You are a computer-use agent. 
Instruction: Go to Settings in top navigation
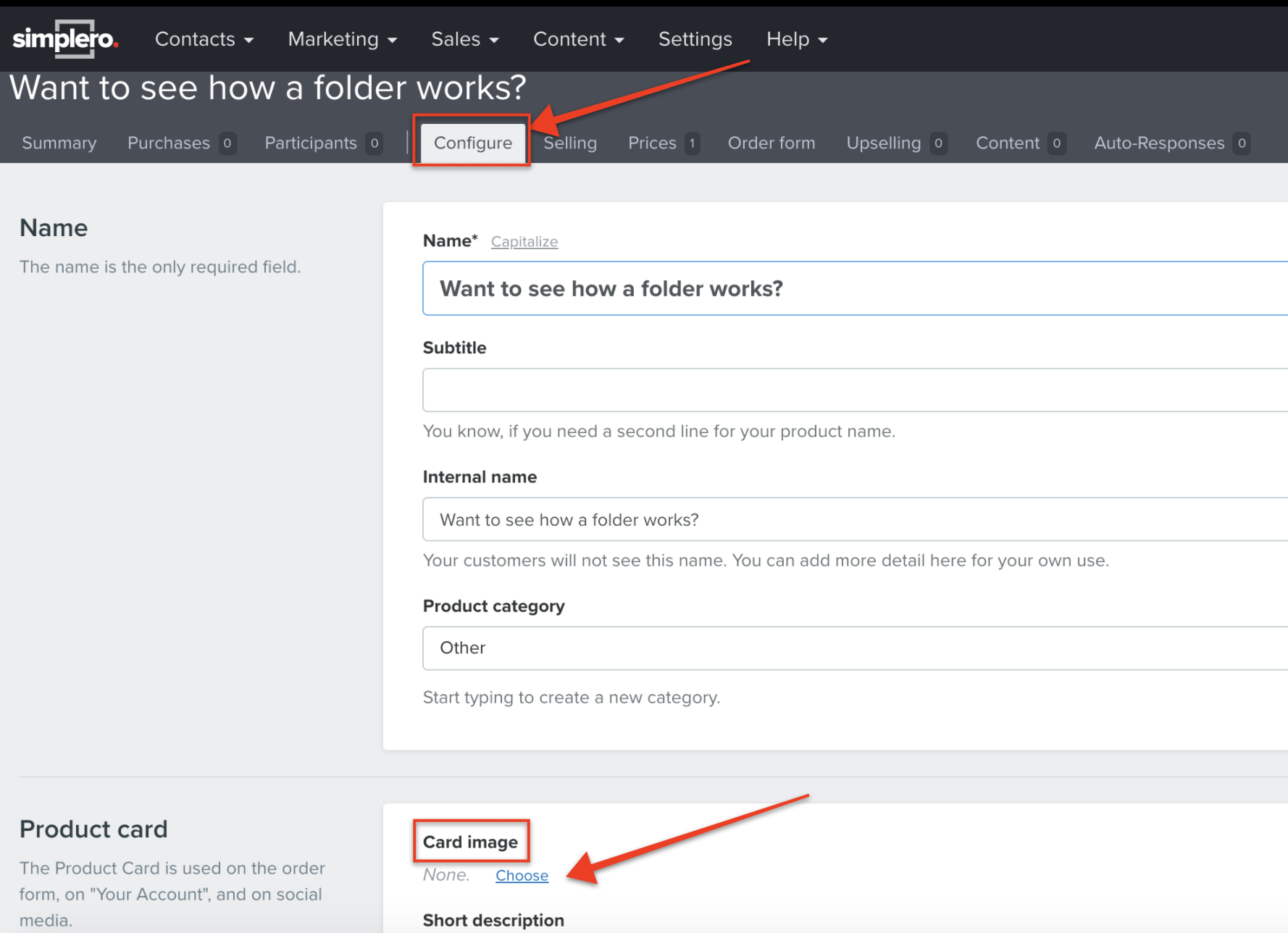pyautogui.click(x=695, y=39)
